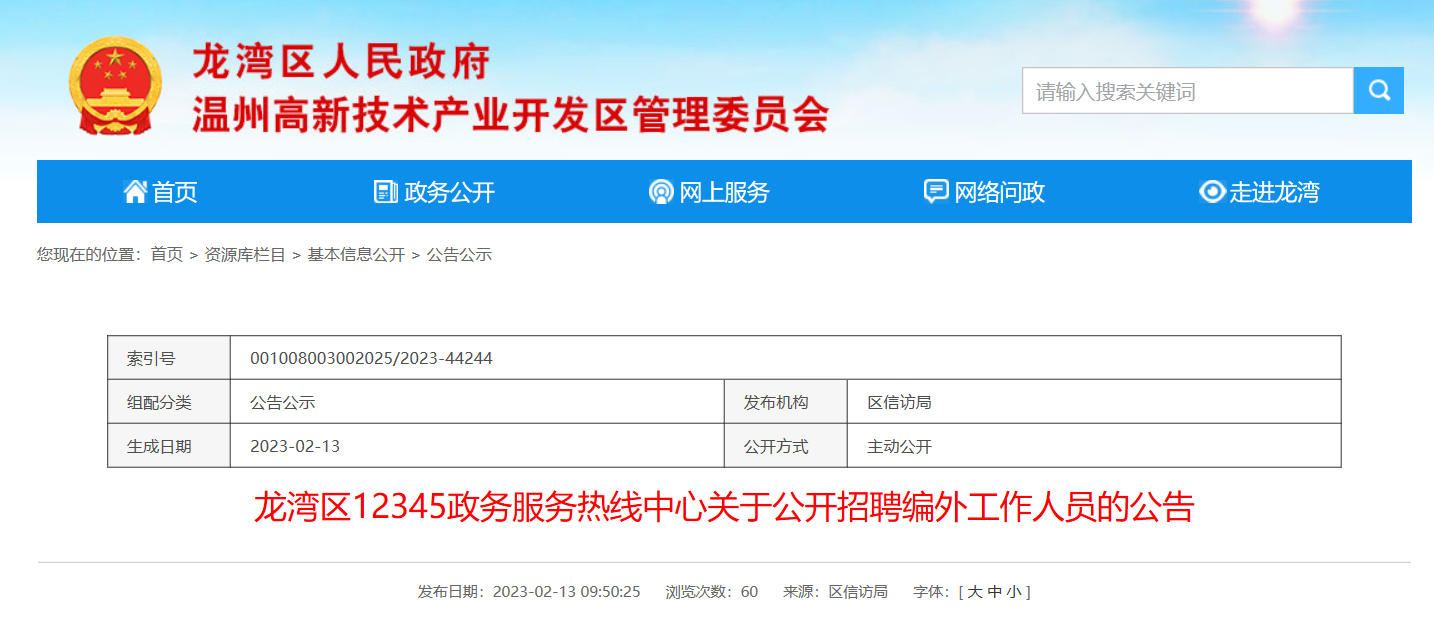Click the source text 来源：区信访局

[x=835, y=592]
